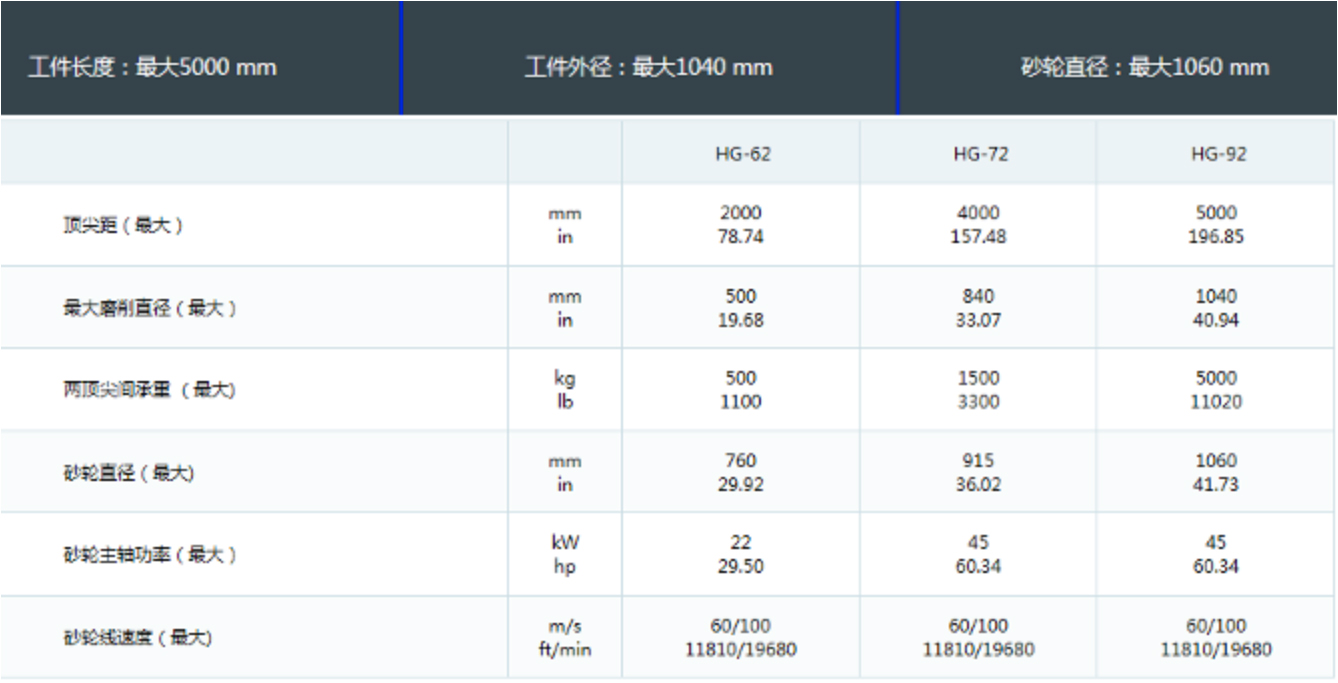Click 11810/19680 under the HG-92 column
Image resolution: width=1338 pixels, height=683 pixels.
coord(1216,650)
